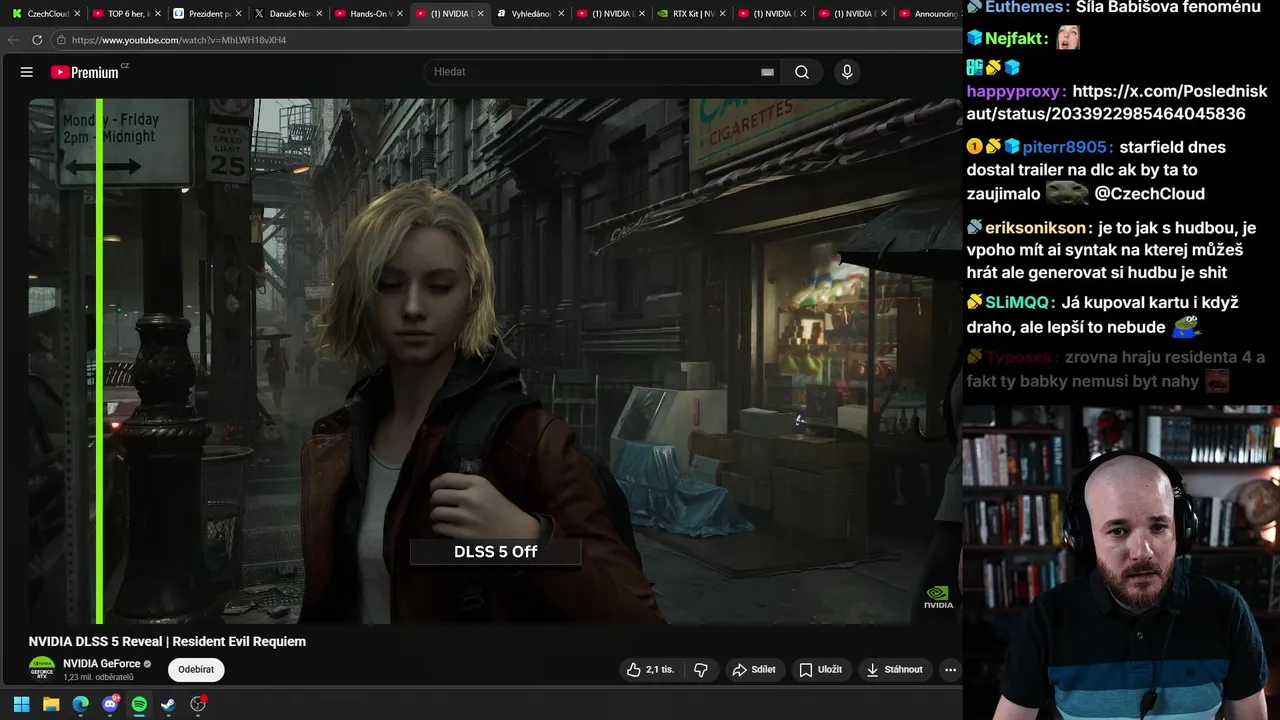Open Discord from the taskbar

(110, 704)
